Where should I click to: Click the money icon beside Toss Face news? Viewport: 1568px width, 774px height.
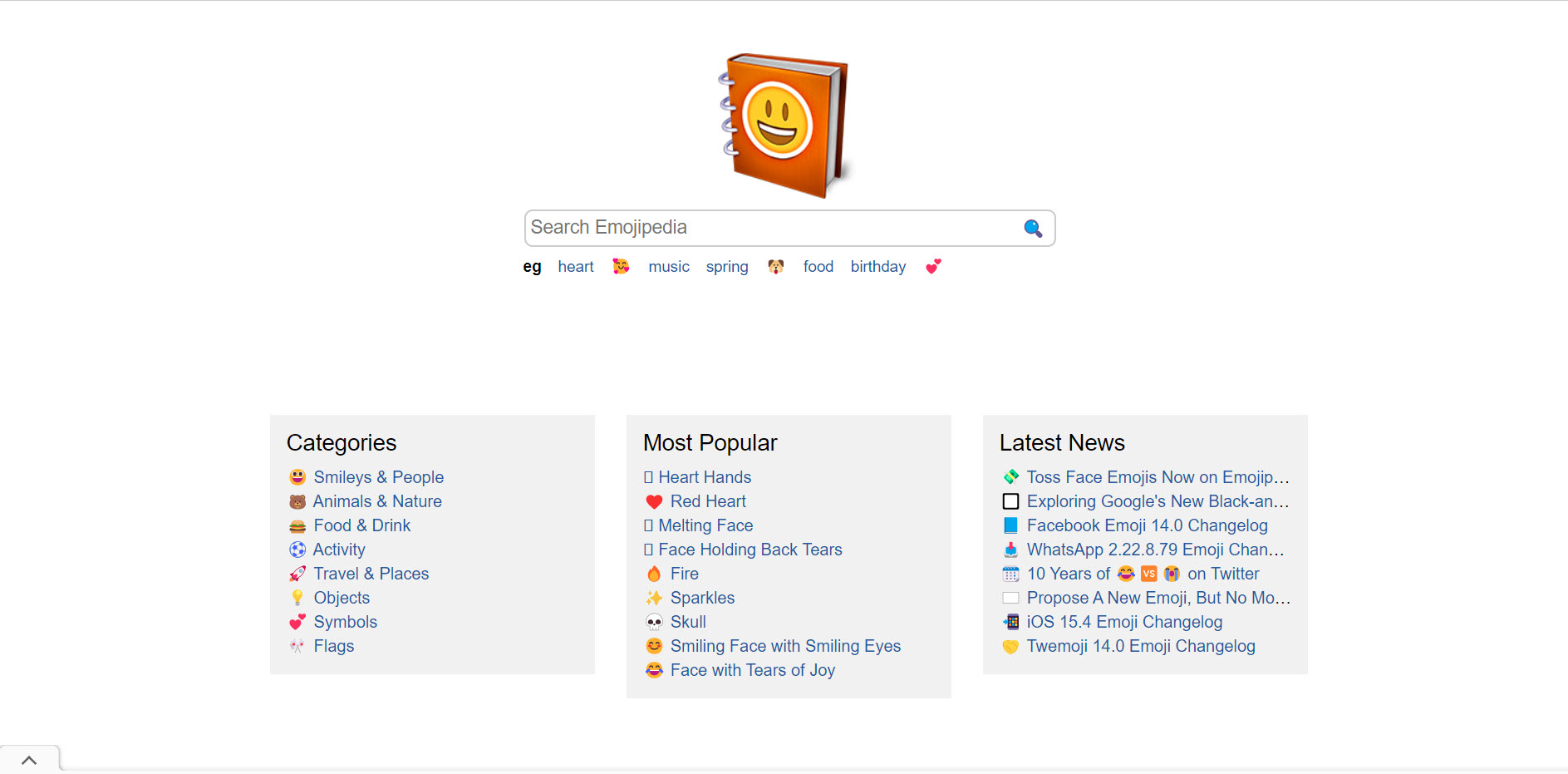(x=1010, y=477)
